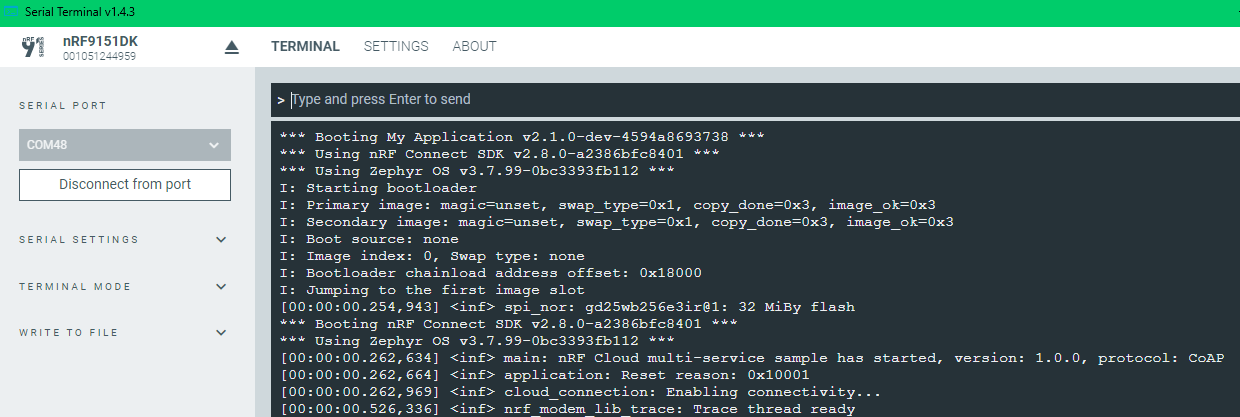Click the 'I: Secondary image' log line
This screenshot has width=1240, height=417.
pyautogui.click(x=617, y=222)
